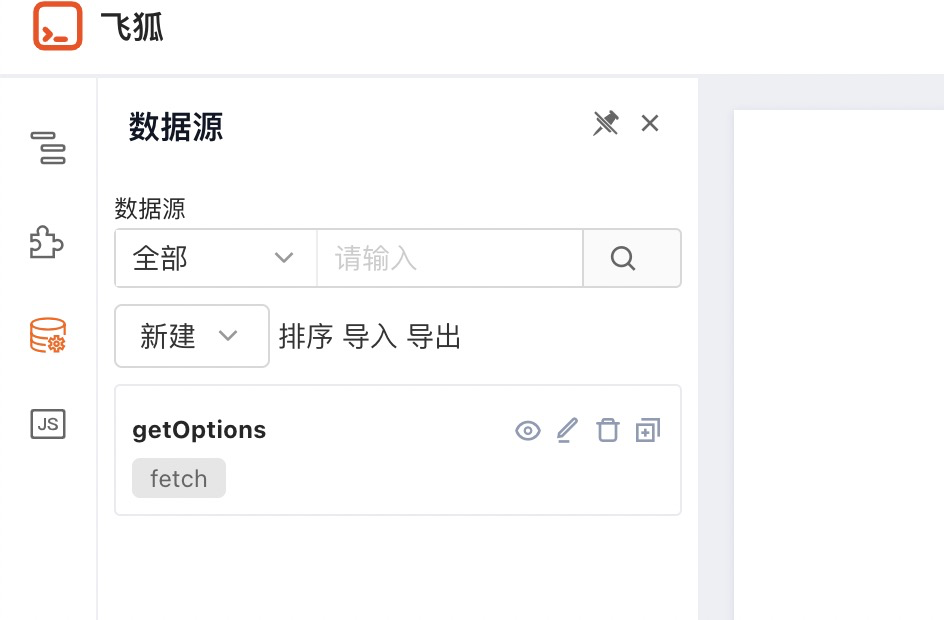Open the page structure panel
The image size is (944, 620).
pos(47,148)
